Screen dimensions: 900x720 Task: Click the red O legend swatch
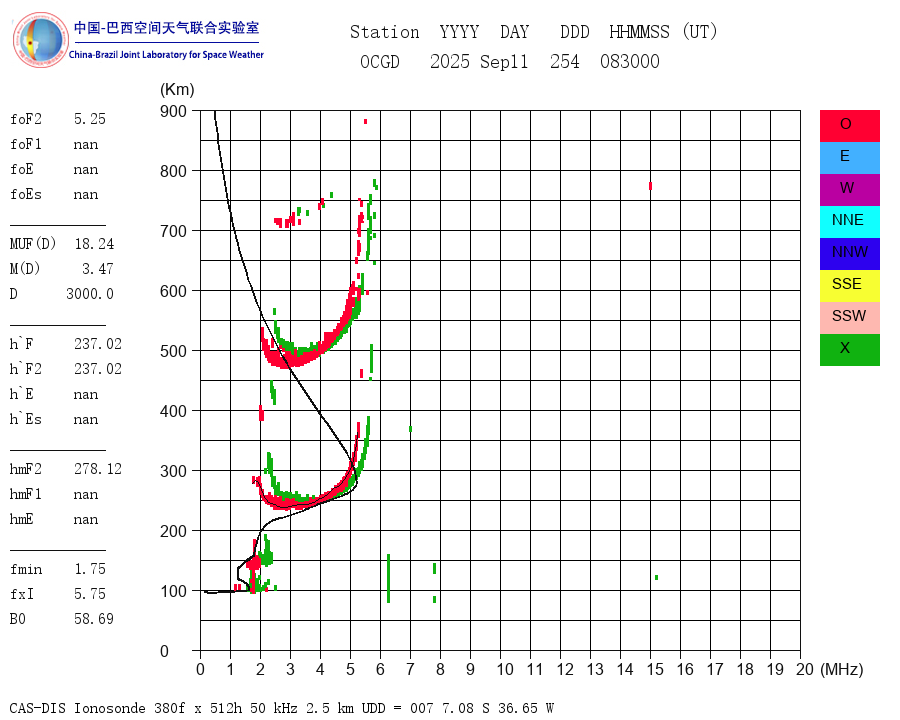pyautogui.click(x=849, y=126)
